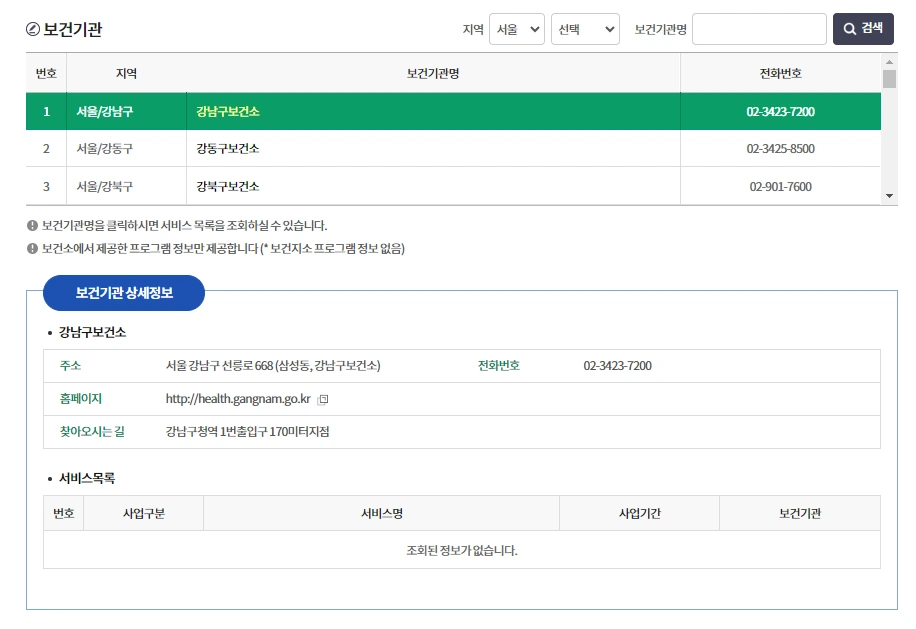The image size is (916, 629).
Task: Click the 보건기관 column header in service list
Action: pos(800,513)
